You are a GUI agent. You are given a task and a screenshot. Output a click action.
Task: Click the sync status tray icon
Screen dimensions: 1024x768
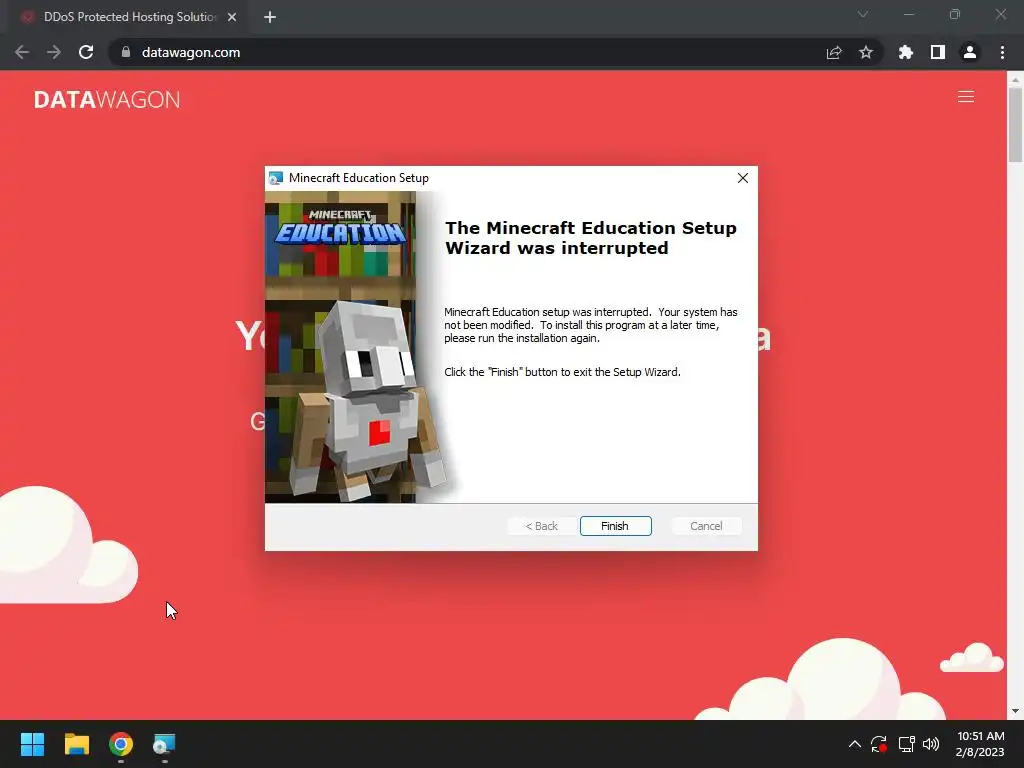click(879, 744)
